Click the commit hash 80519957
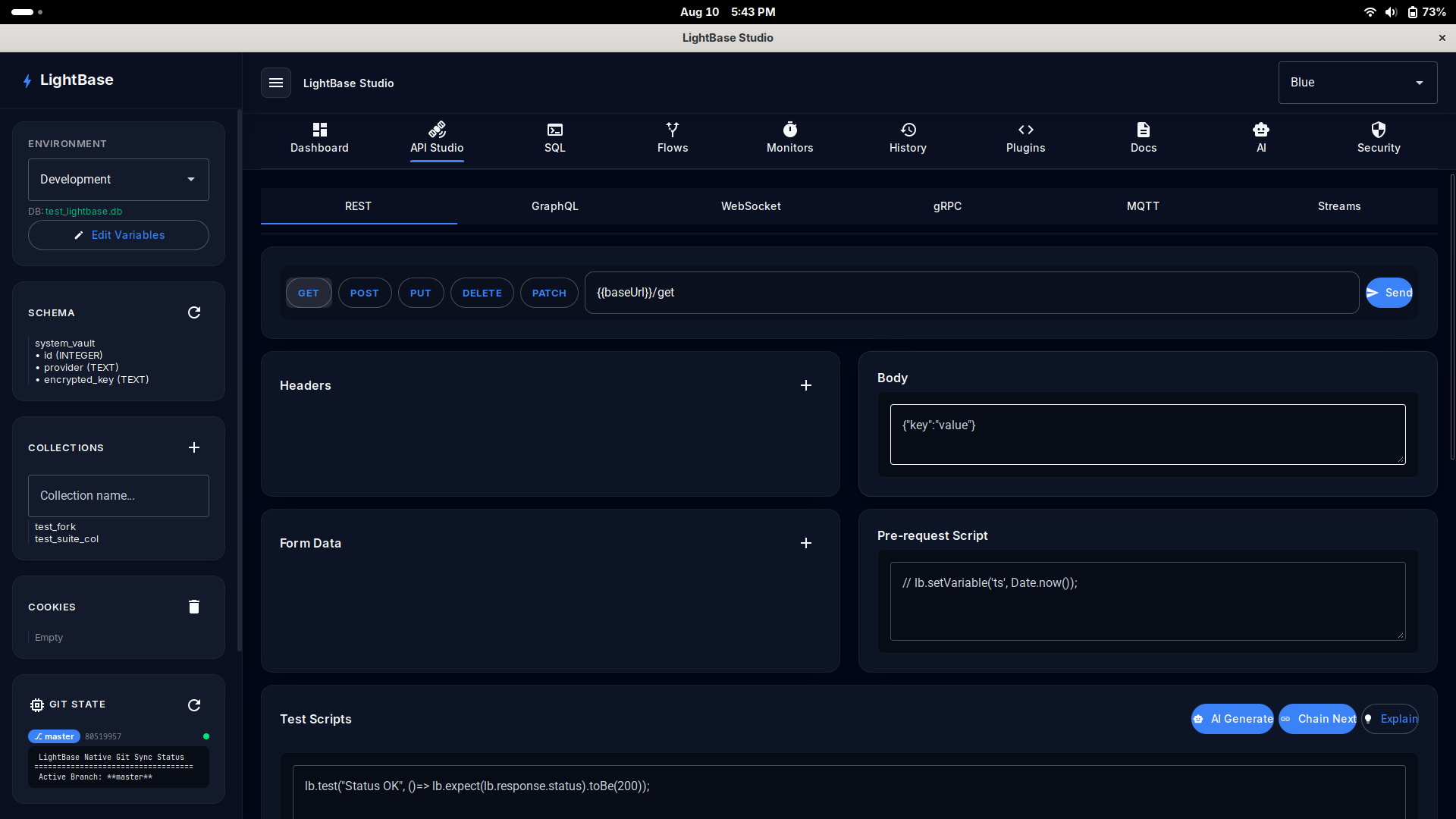The height and width of the screenshot is (819, 1456). (103, 736)
